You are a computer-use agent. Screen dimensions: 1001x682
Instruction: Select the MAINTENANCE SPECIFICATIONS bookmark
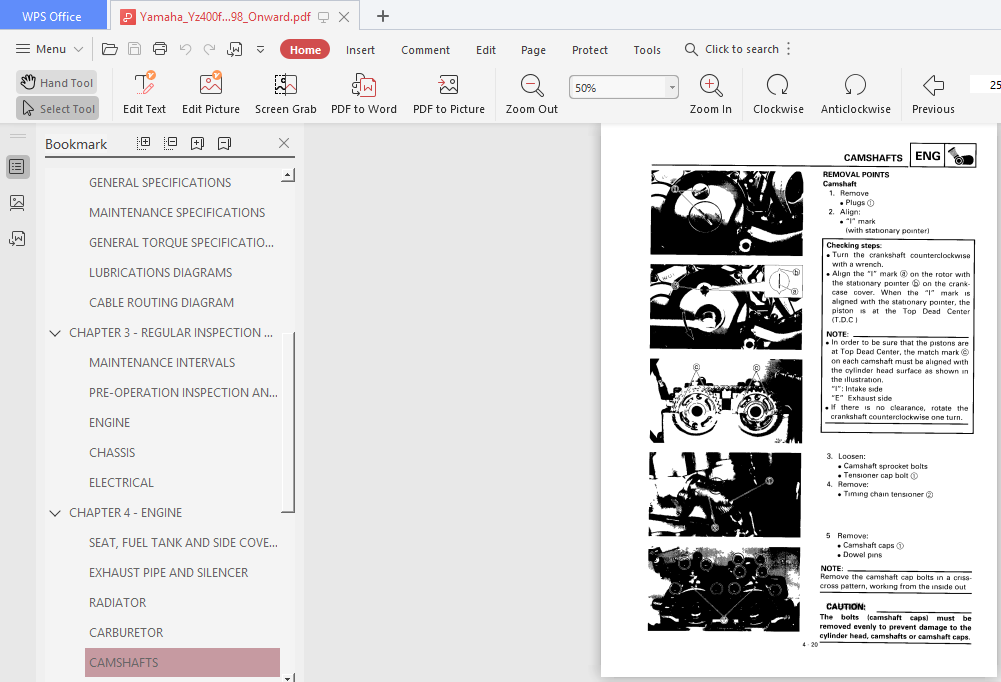[x=177, y=213]
